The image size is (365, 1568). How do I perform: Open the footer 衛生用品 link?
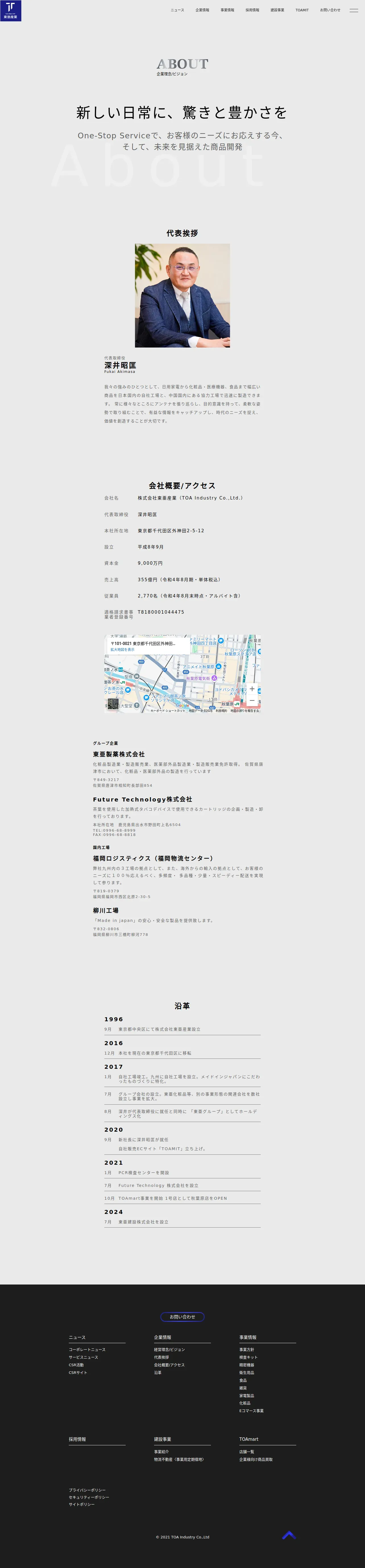pyautogui.click(x=246, y=1373)
